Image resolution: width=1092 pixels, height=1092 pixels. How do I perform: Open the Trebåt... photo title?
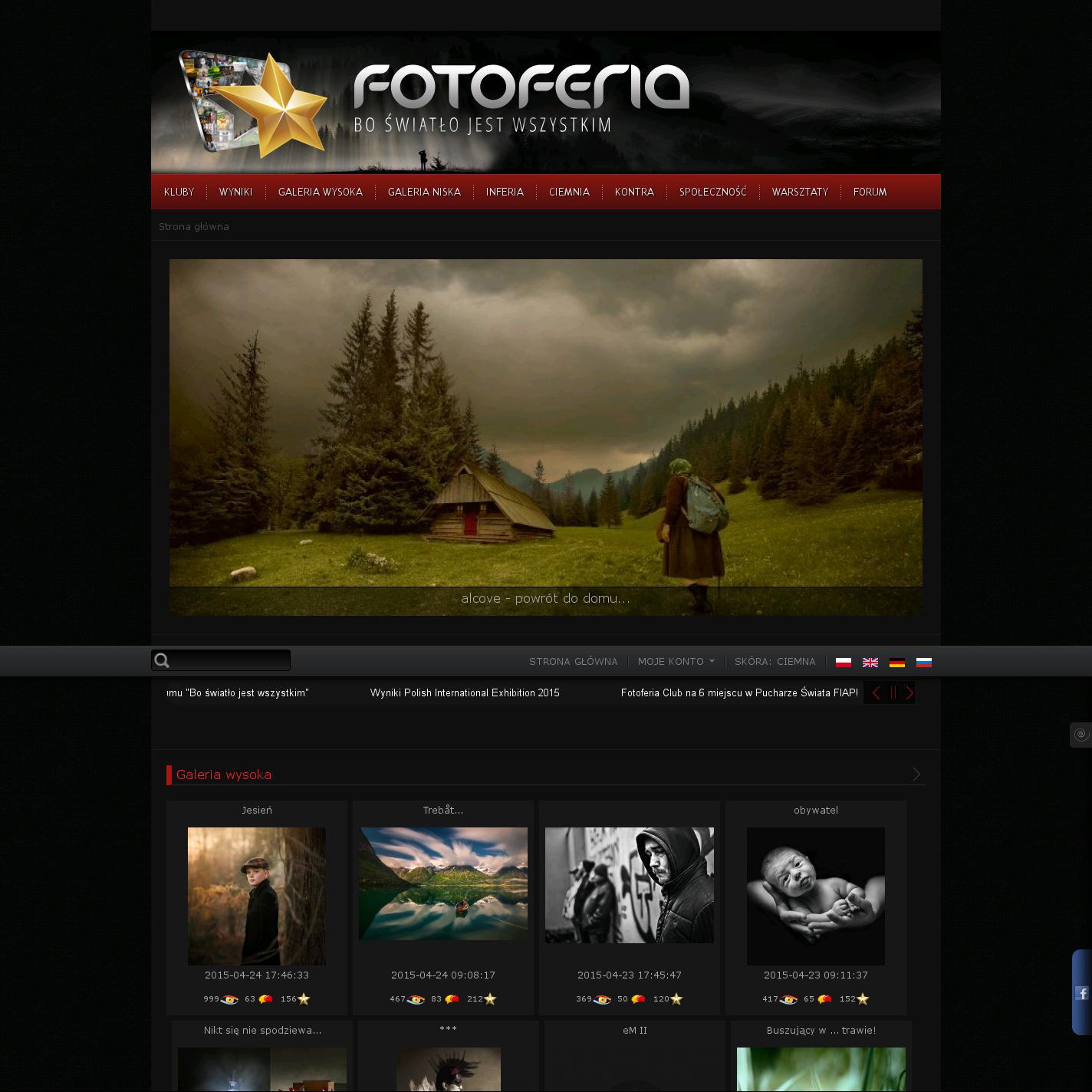443,810
